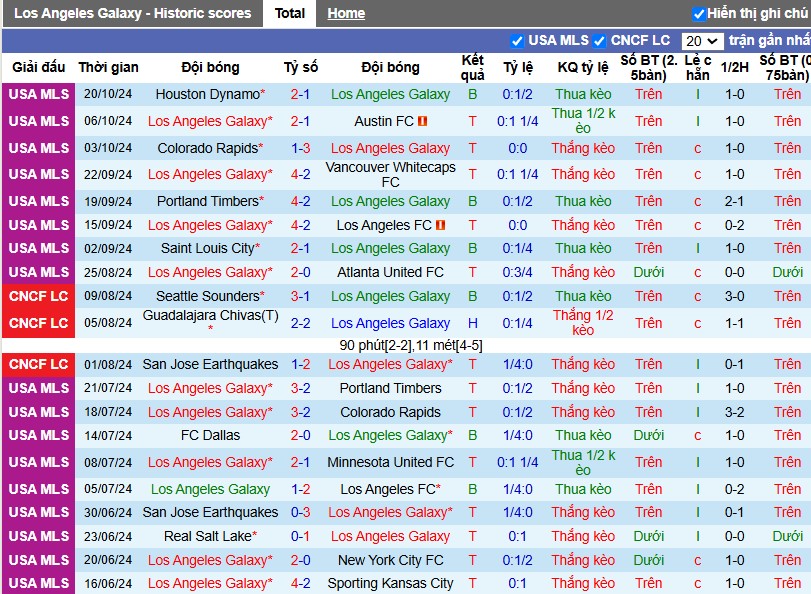Image resolution: width=811 pixels, height=594 pixels.
Task: Click the Giải đấu column header
Action: (39, 67)
